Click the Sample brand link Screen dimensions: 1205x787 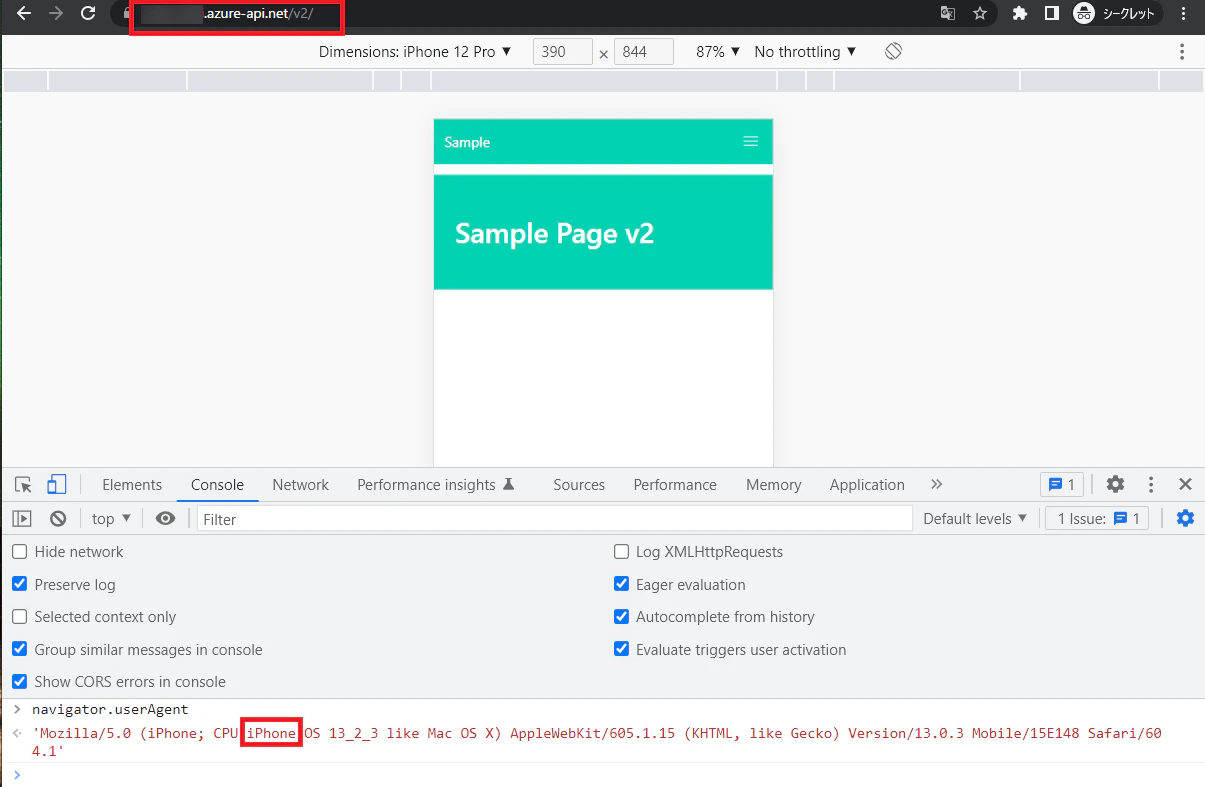click(467, 142)
